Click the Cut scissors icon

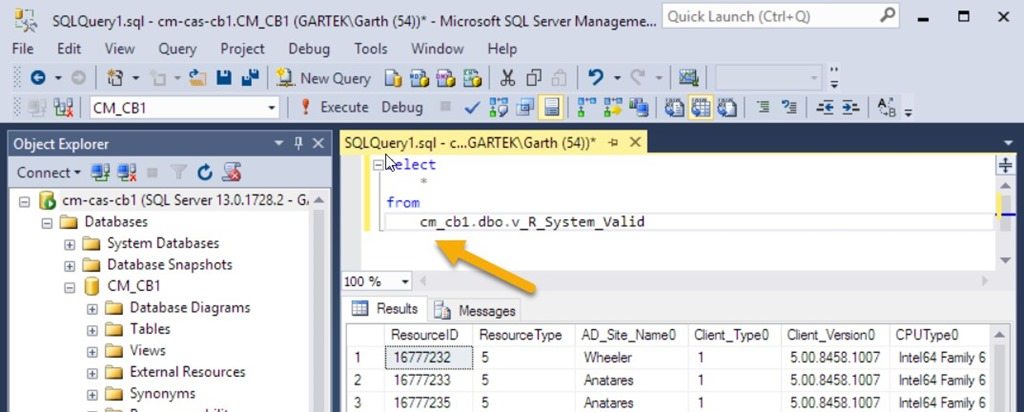pyautogui.click(x=507, y=78)
